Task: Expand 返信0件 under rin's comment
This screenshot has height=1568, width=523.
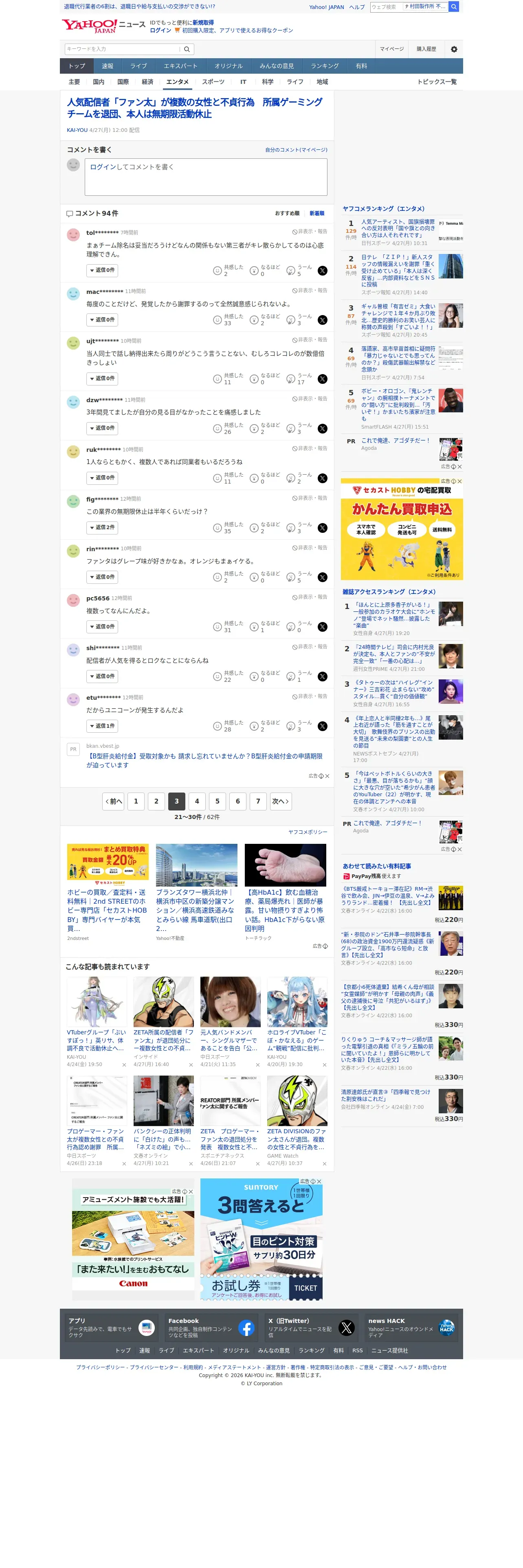Action: pos(102,577)
